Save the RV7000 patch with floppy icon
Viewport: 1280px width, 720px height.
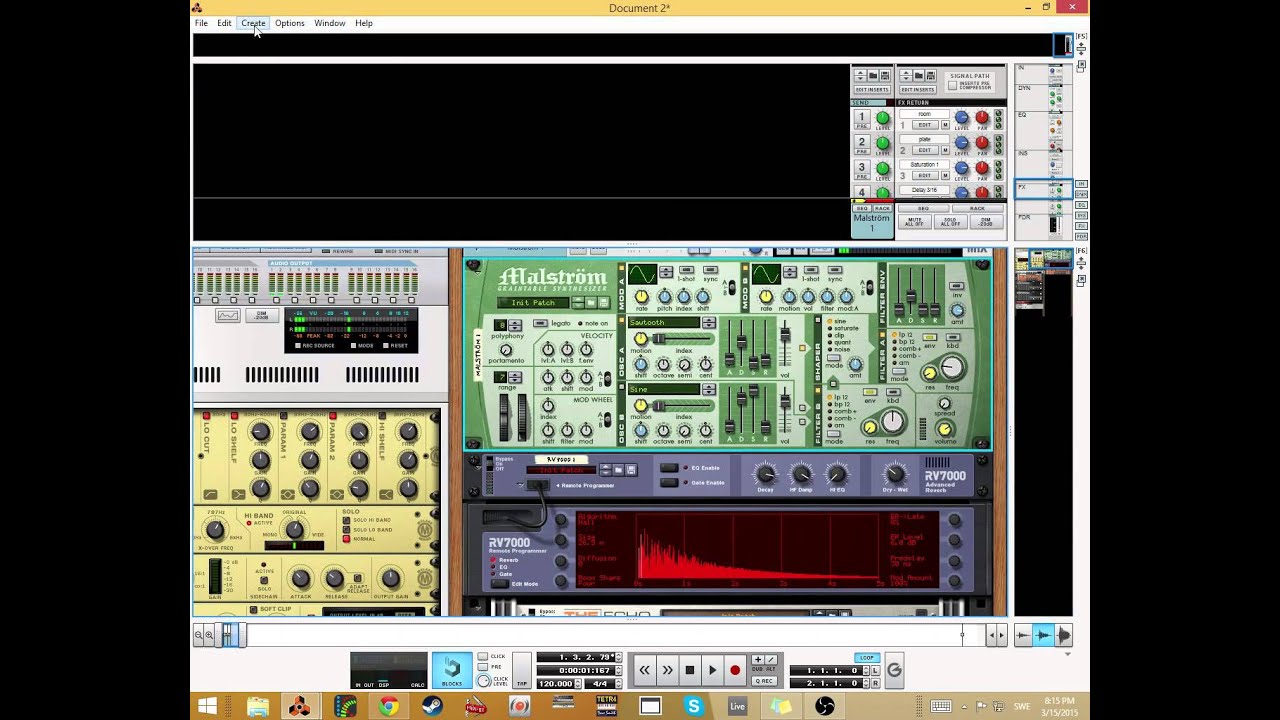(631, 469)
